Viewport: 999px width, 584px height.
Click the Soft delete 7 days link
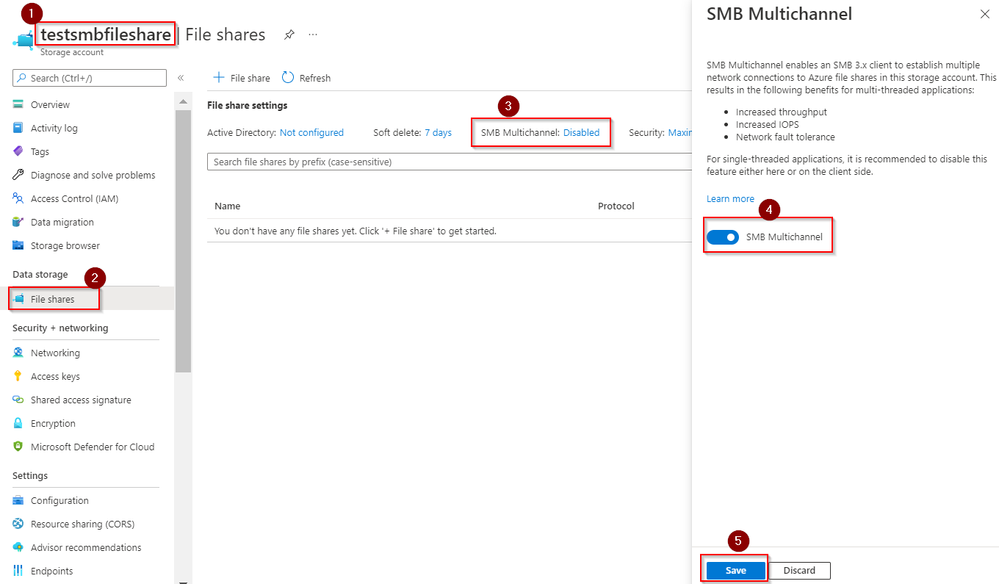[x=438, y=132]
